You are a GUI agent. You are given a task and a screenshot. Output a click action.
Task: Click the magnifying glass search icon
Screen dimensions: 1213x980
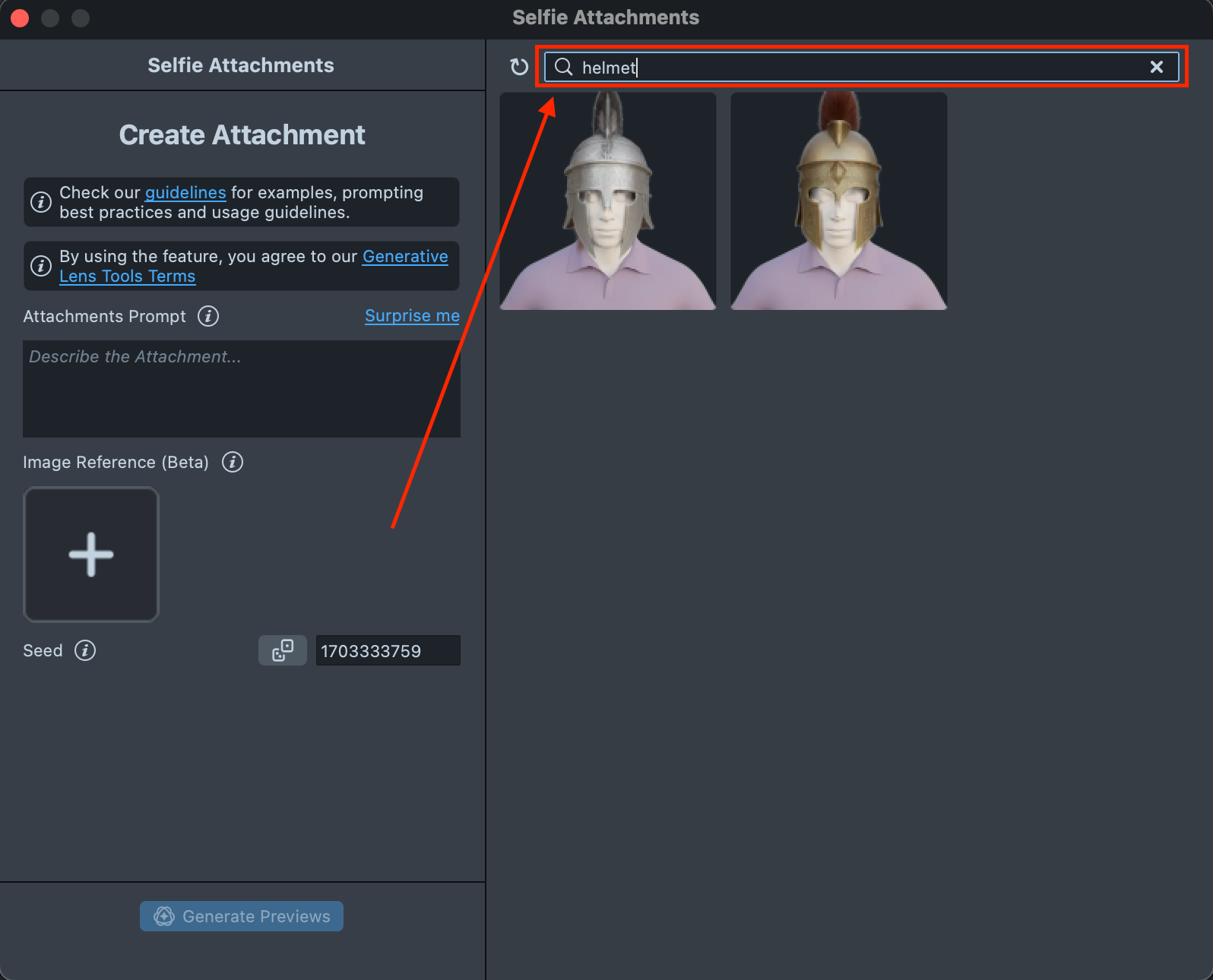tap(563, 67)
